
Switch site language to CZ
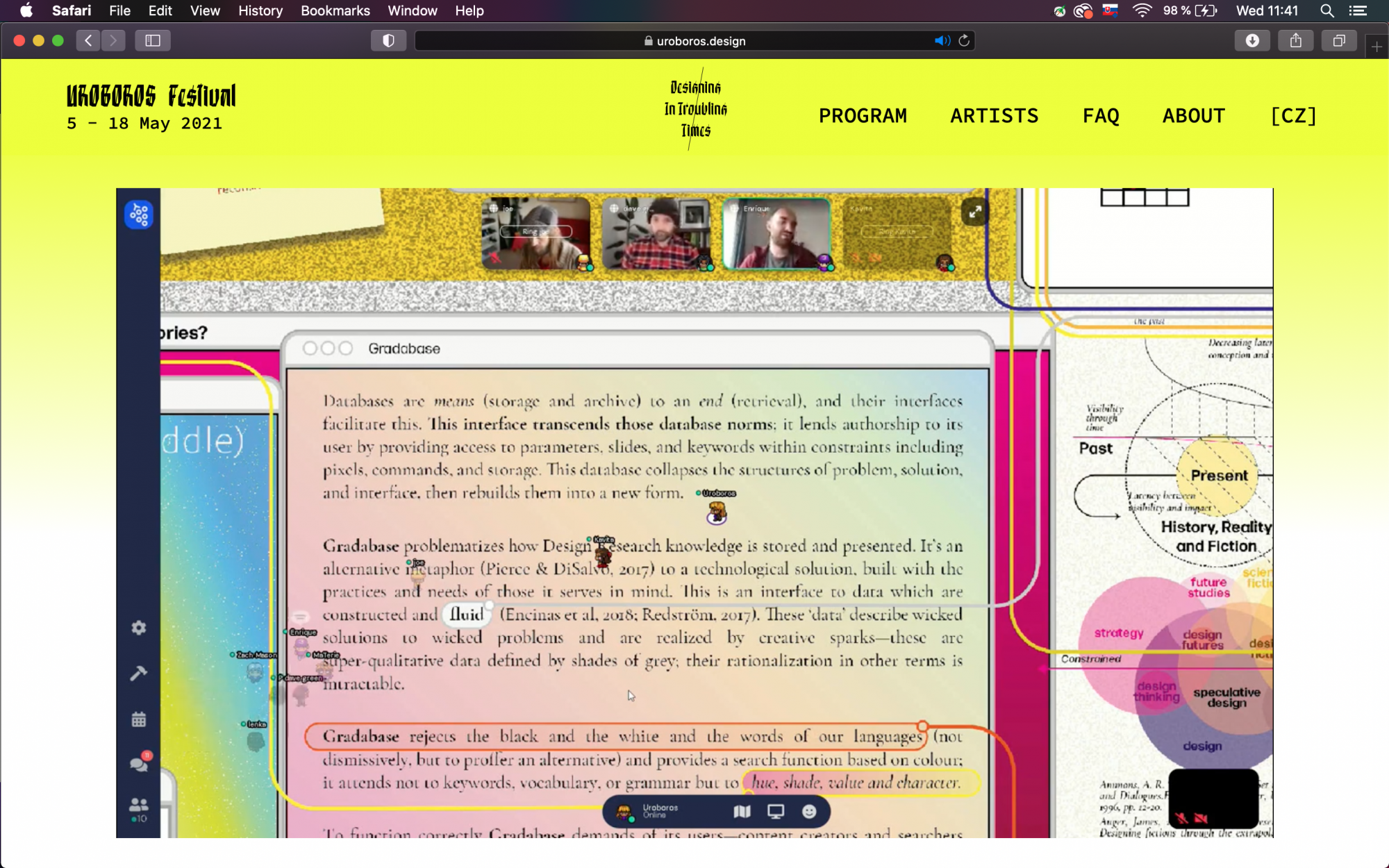[1292, 116]
